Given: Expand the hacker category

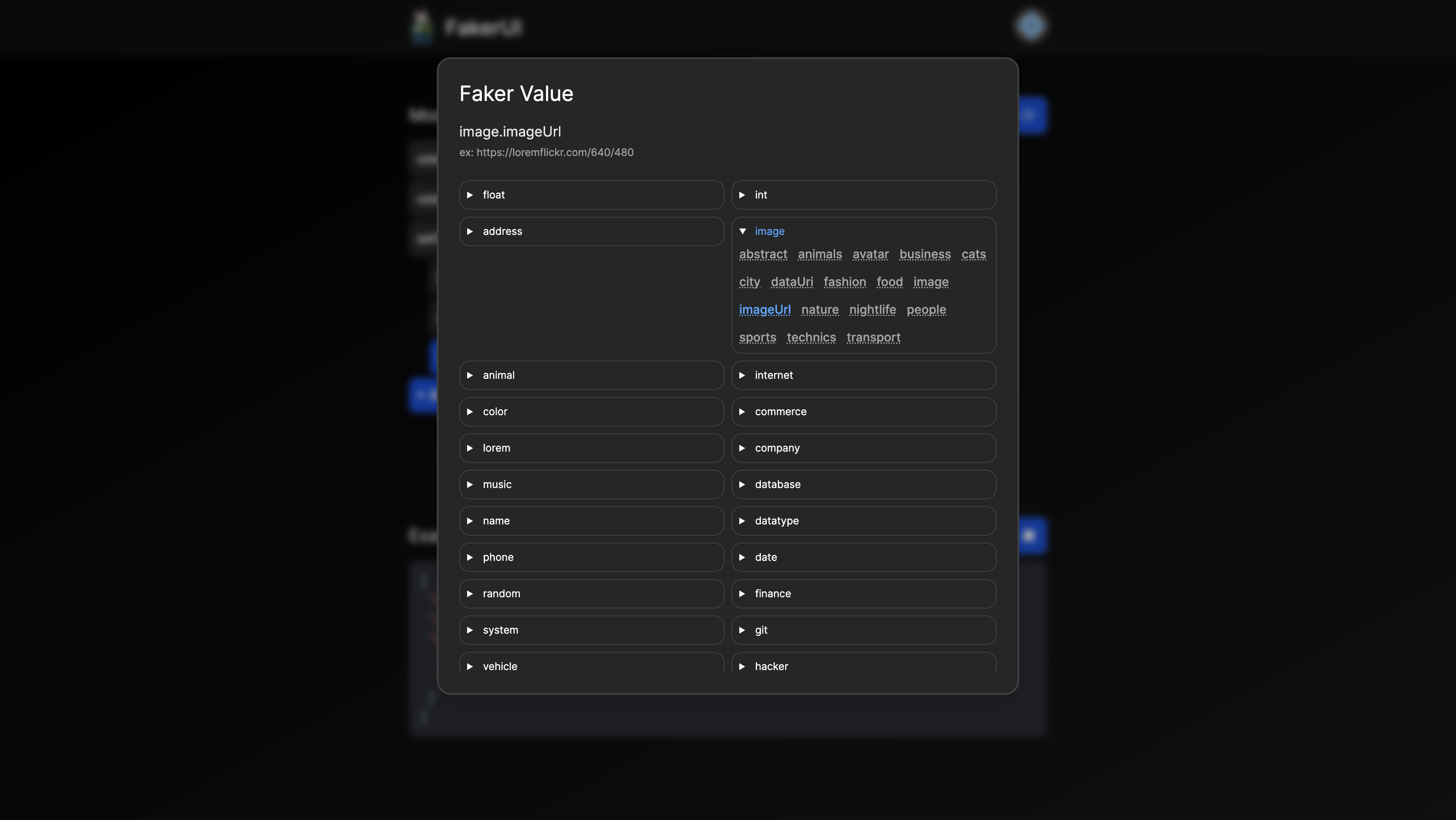Looking at the screenshot, I should point(864,663).
